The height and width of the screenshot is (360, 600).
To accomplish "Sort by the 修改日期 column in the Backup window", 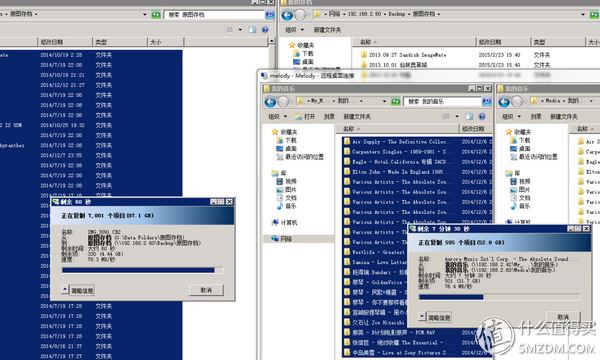I will 504,42.
